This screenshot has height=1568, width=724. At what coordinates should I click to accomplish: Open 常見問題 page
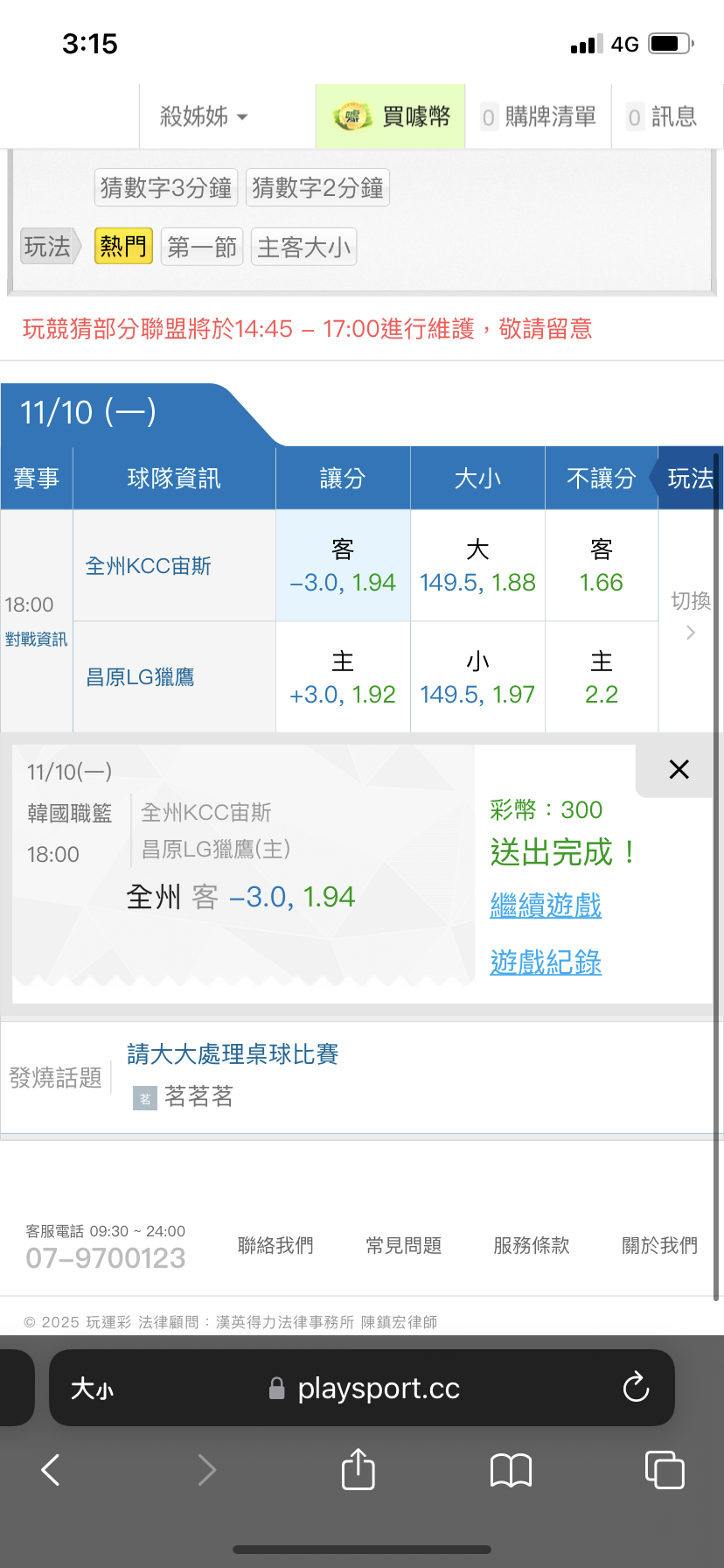coord(403,1245)
